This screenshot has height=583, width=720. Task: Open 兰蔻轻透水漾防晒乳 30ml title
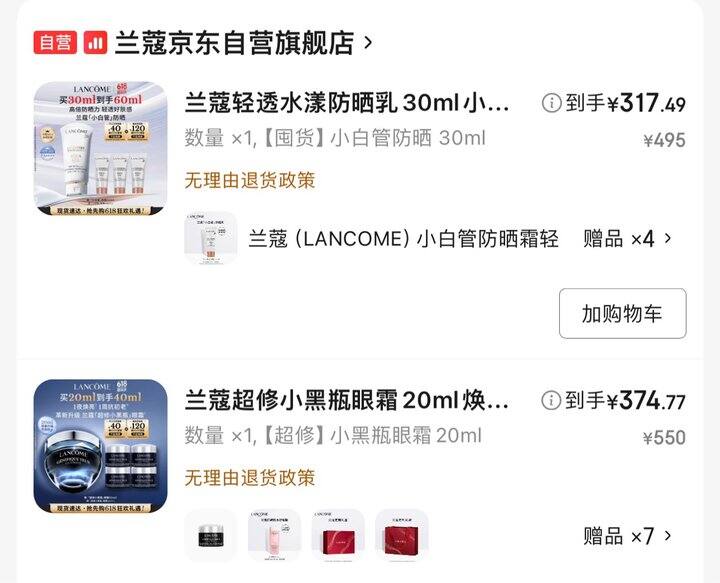point(347,103)
